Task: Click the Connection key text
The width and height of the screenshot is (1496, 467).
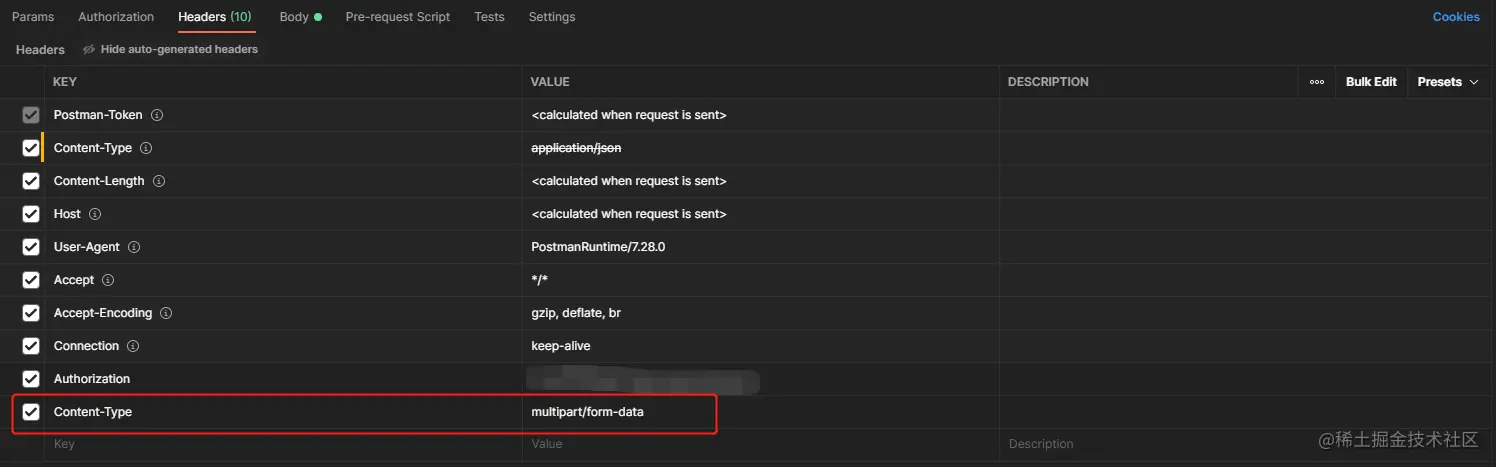Action: point(86,346)
